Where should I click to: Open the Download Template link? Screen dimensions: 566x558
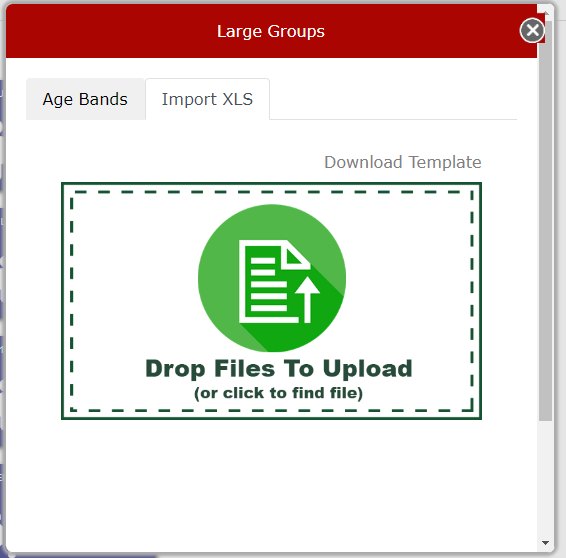click(x=402, y=162)
